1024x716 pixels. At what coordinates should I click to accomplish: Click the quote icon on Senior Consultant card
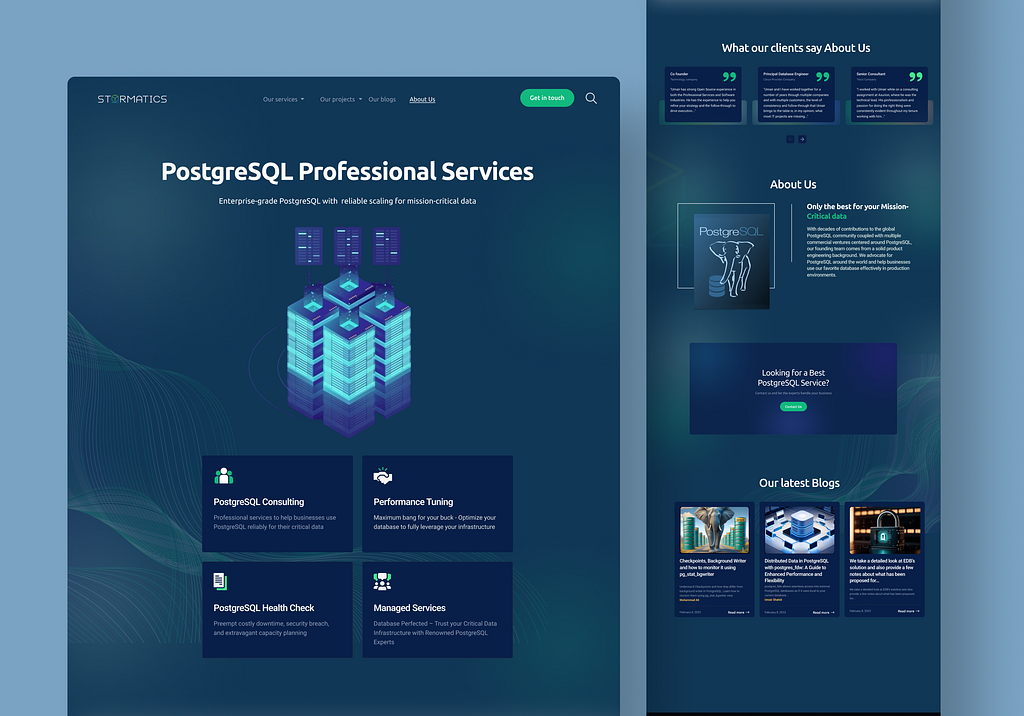click(x=915, y=77)
